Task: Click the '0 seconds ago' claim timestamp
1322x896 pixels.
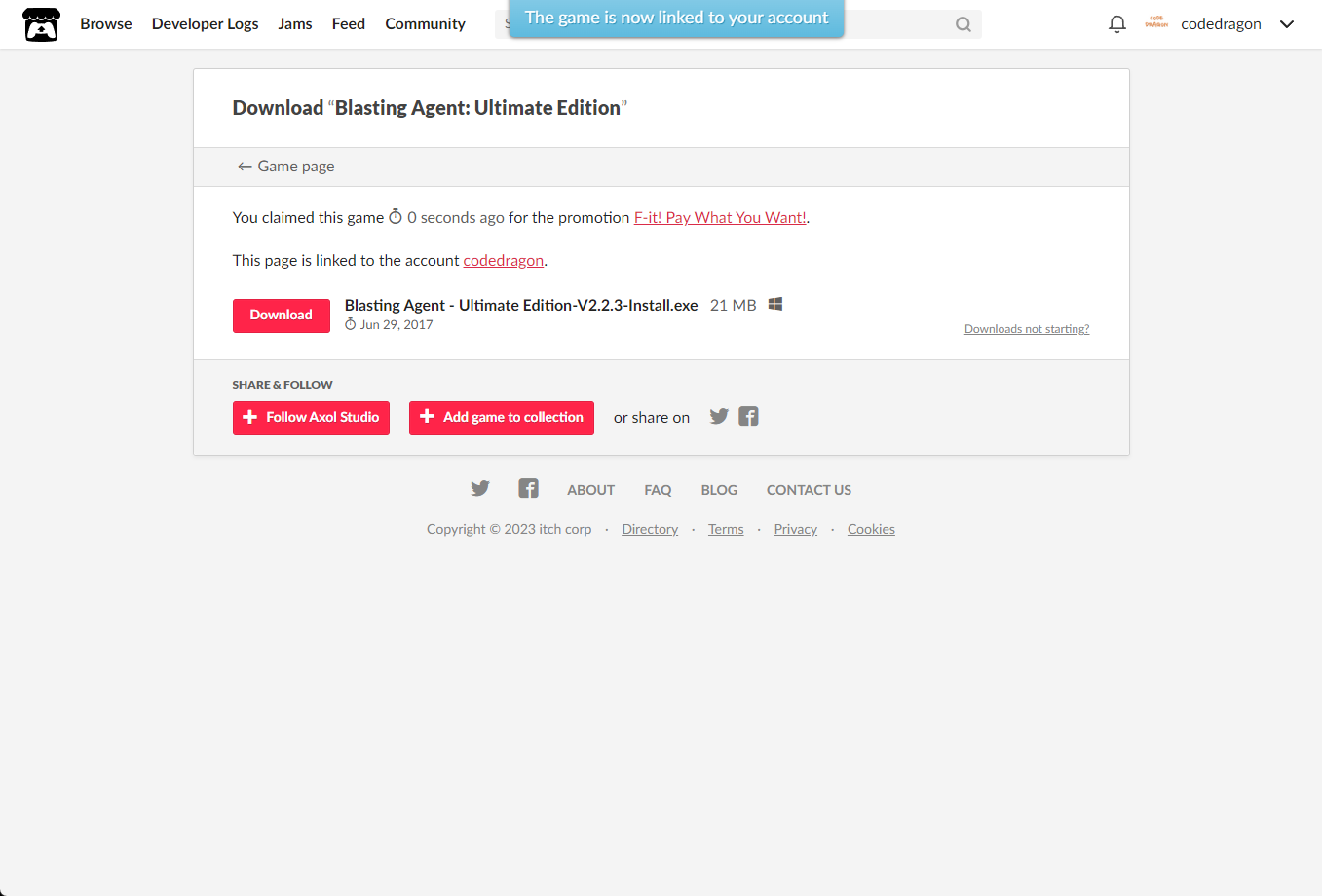Action: 456,218
